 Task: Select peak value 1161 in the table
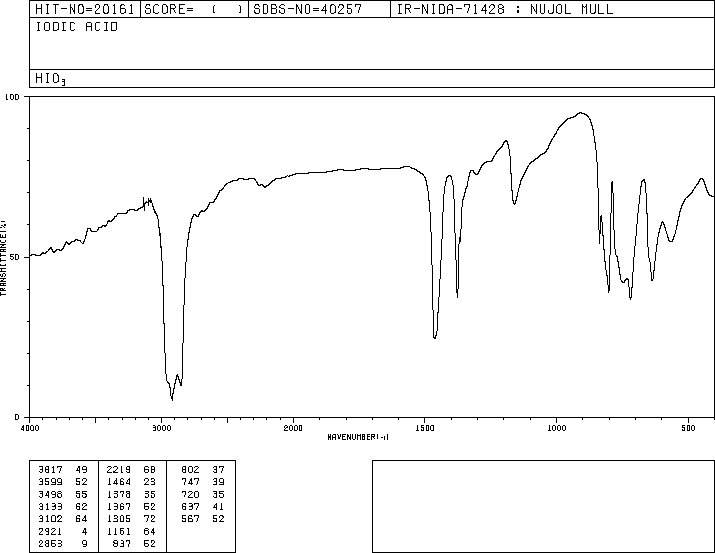pyautogui.click(x=119, y=532)
